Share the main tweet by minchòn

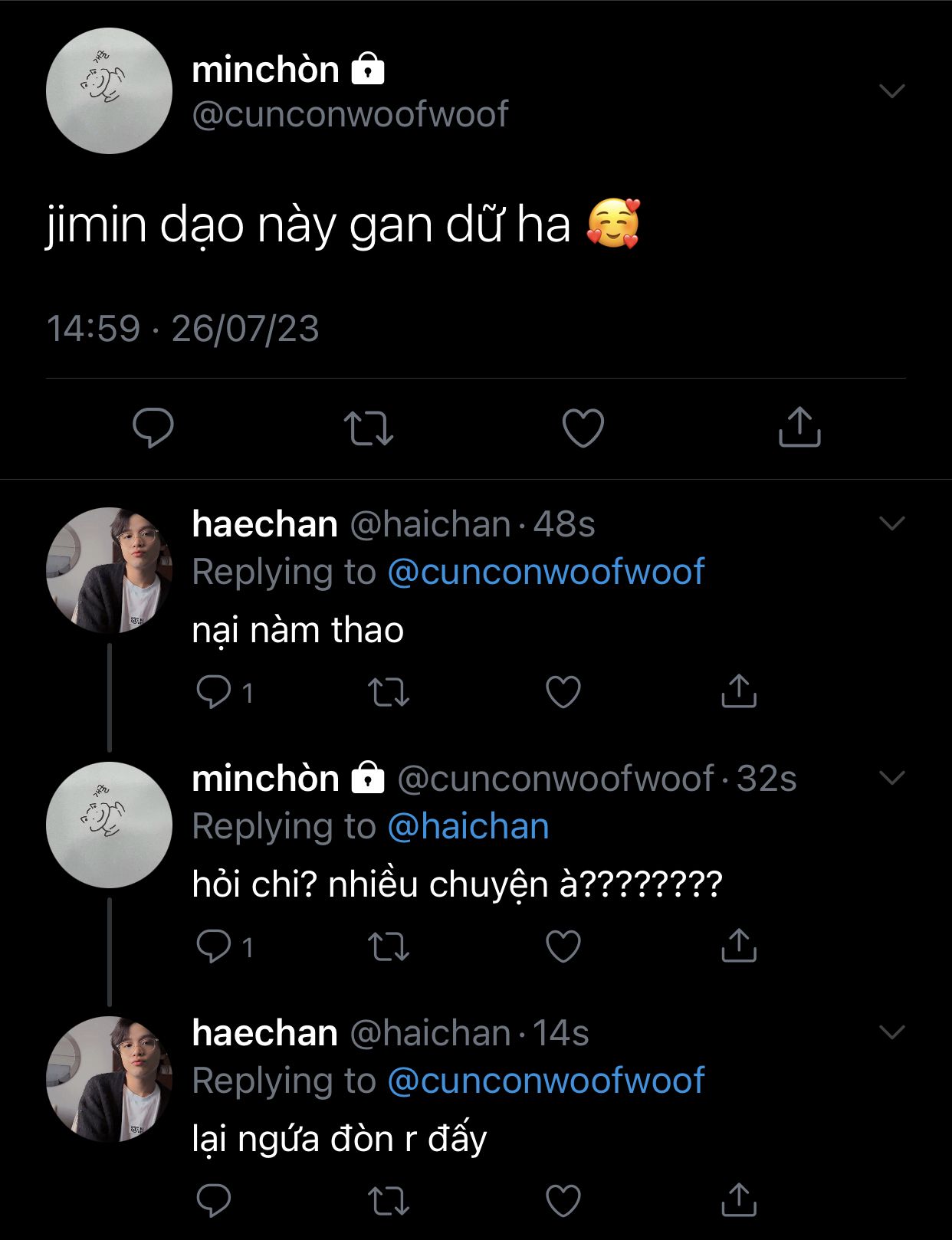point(799,427)
